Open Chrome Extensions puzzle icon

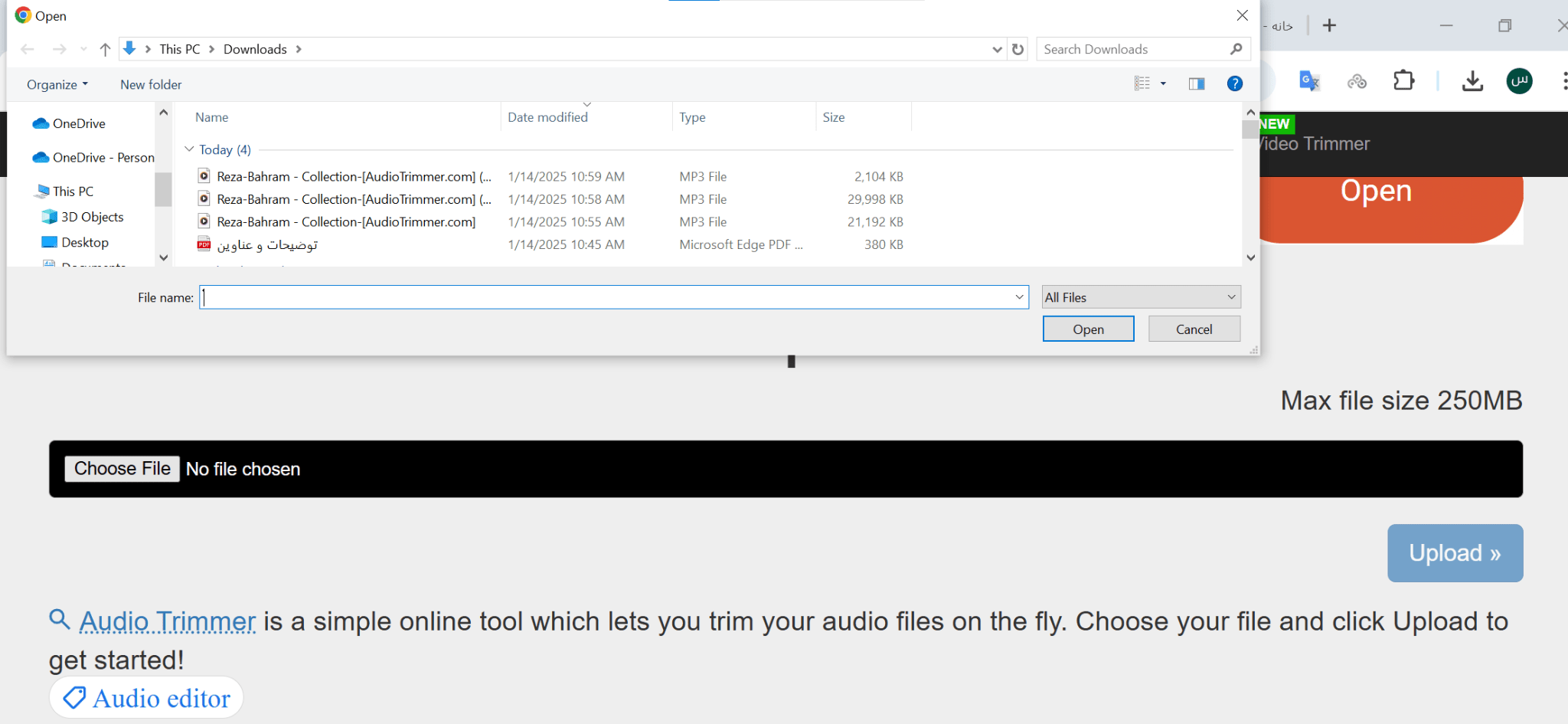(x=1403, y=80)
